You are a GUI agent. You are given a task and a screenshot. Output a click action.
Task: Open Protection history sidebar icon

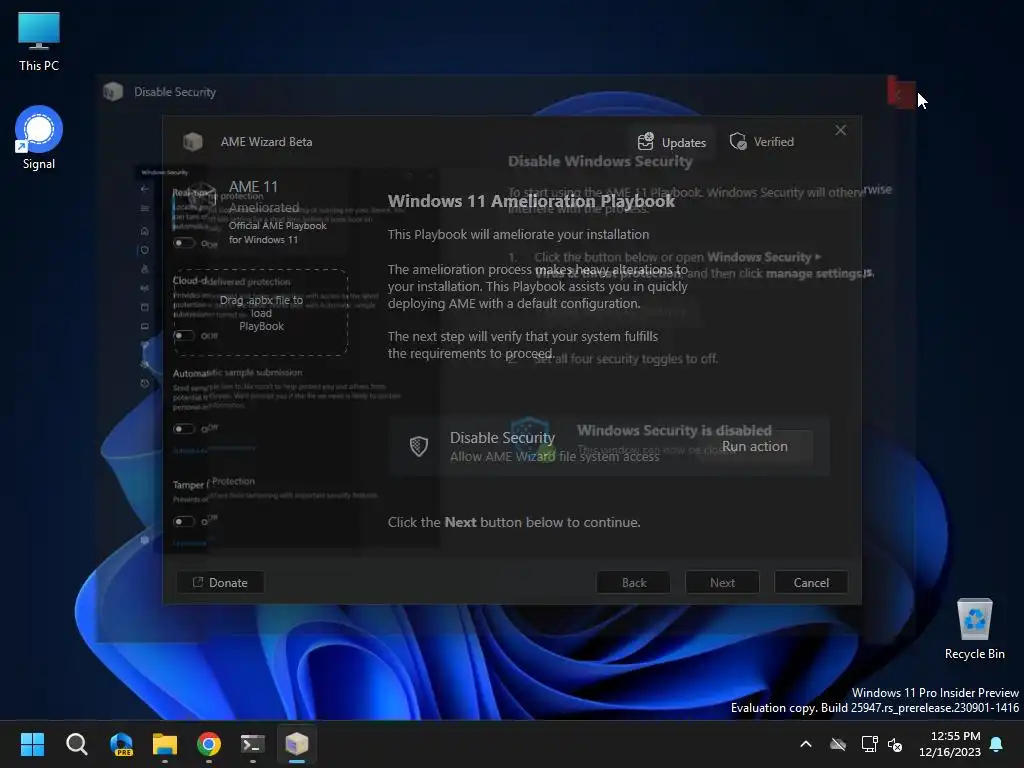coord(144,383)
